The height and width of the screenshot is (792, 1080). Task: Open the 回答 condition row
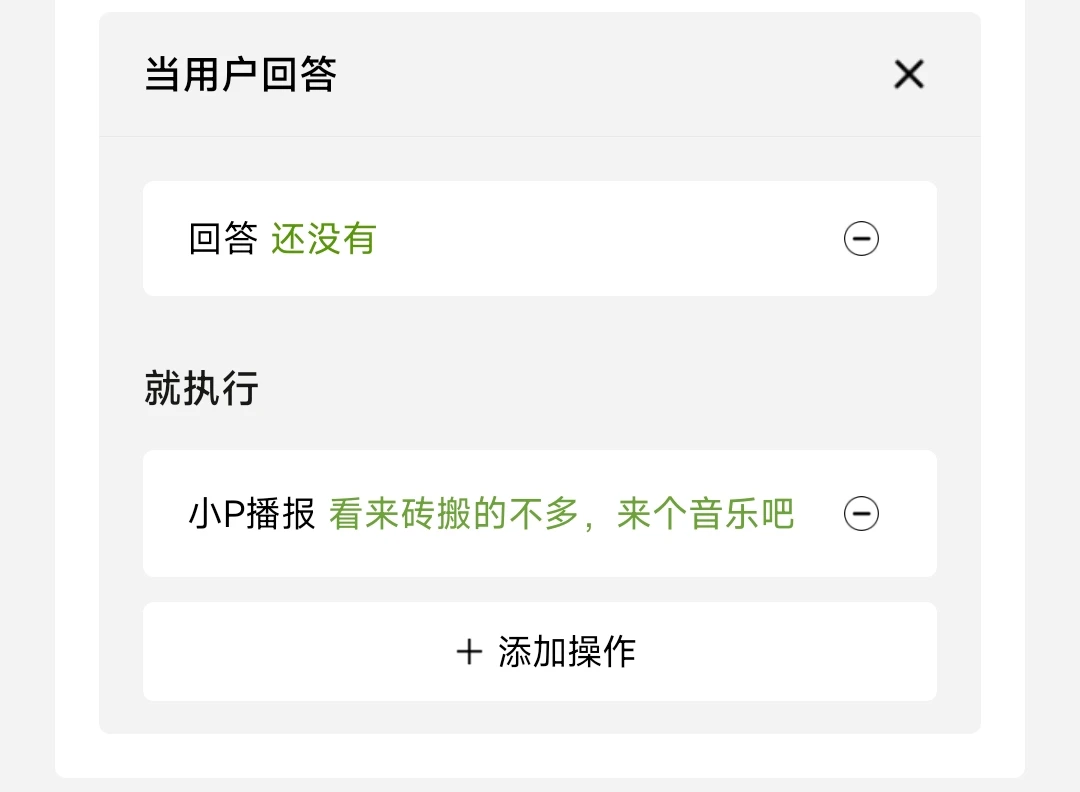[539, 238]
